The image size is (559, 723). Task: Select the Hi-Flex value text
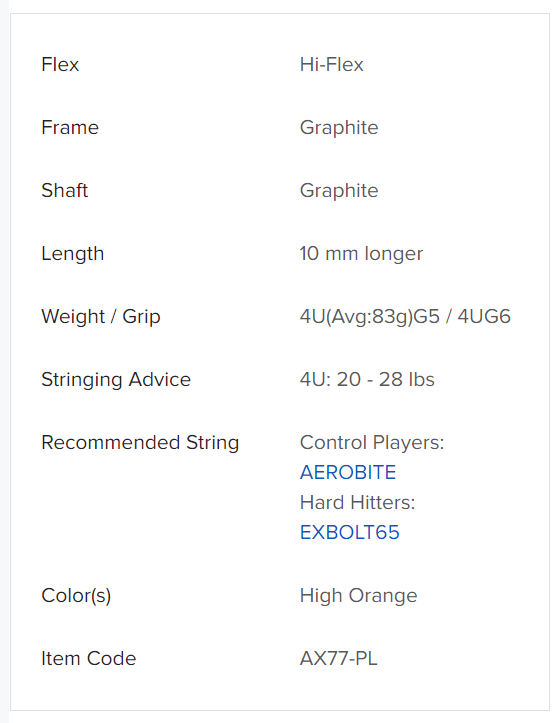[x=332, y=65]
